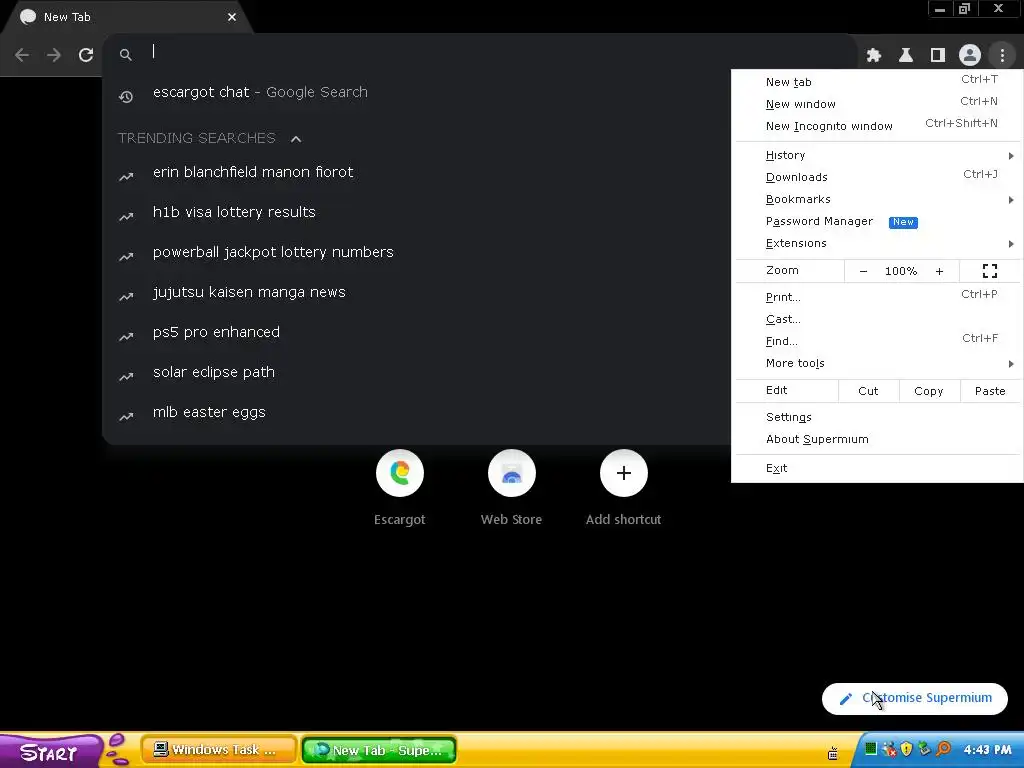
Task: Choose New window from the menu
Action: coord(877,104)
